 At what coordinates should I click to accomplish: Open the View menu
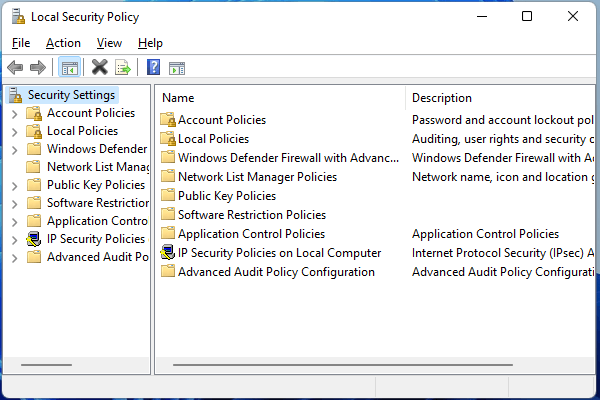pyautogui.click(x=109, y=43)
